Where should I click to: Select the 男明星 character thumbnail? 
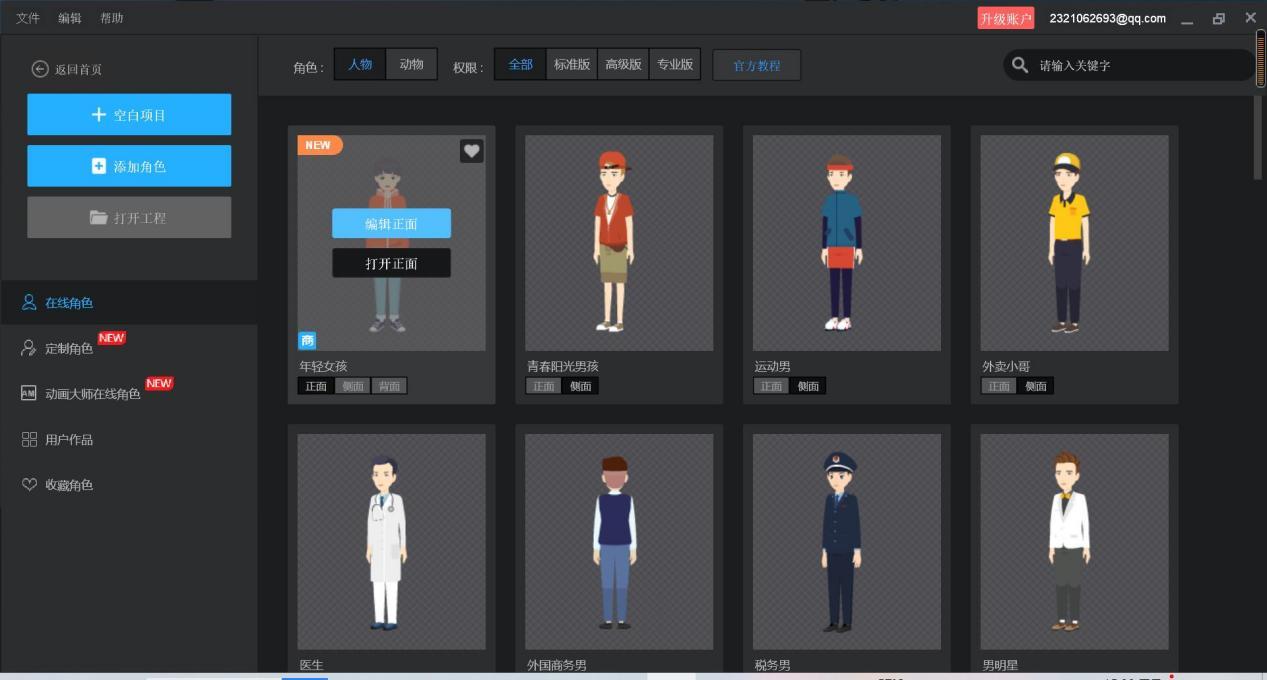pyautogui.click(x=1074, y=541)
